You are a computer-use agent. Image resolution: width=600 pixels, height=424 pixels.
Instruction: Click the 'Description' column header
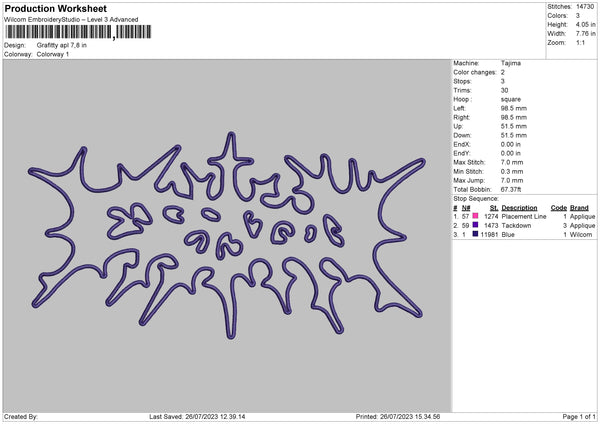[x=519, y=208]
